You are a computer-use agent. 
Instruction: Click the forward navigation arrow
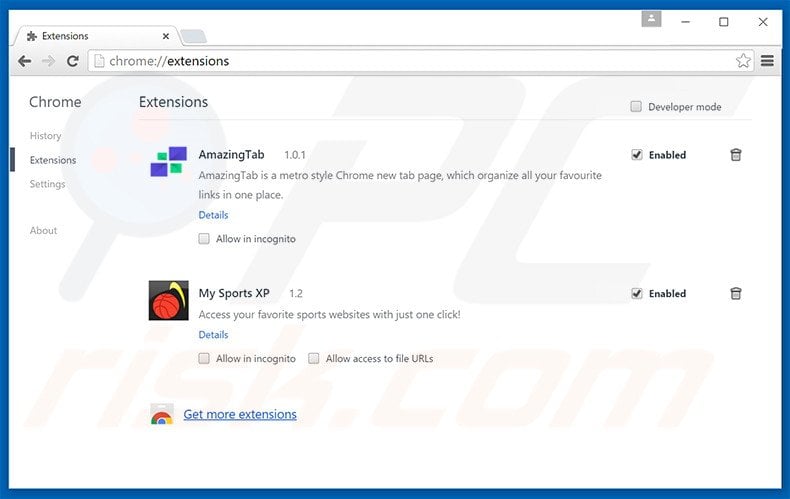coord(48,61)
